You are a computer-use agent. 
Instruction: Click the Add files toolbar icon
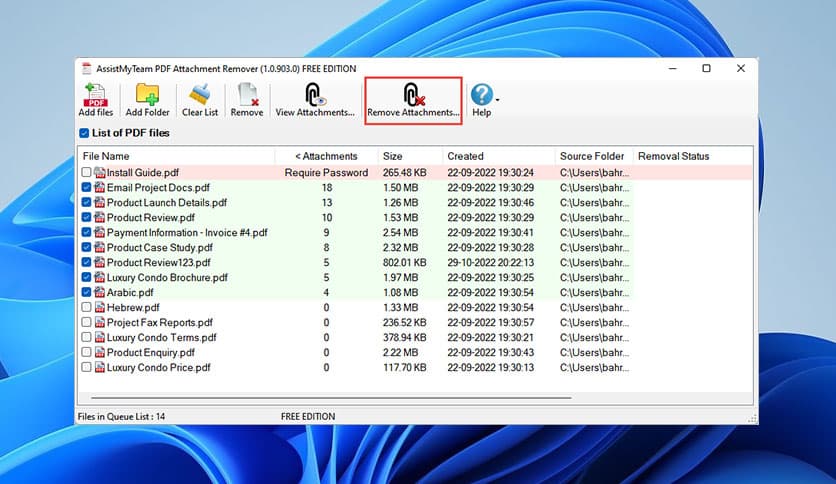pyautogui.click(x=96, y=95)
